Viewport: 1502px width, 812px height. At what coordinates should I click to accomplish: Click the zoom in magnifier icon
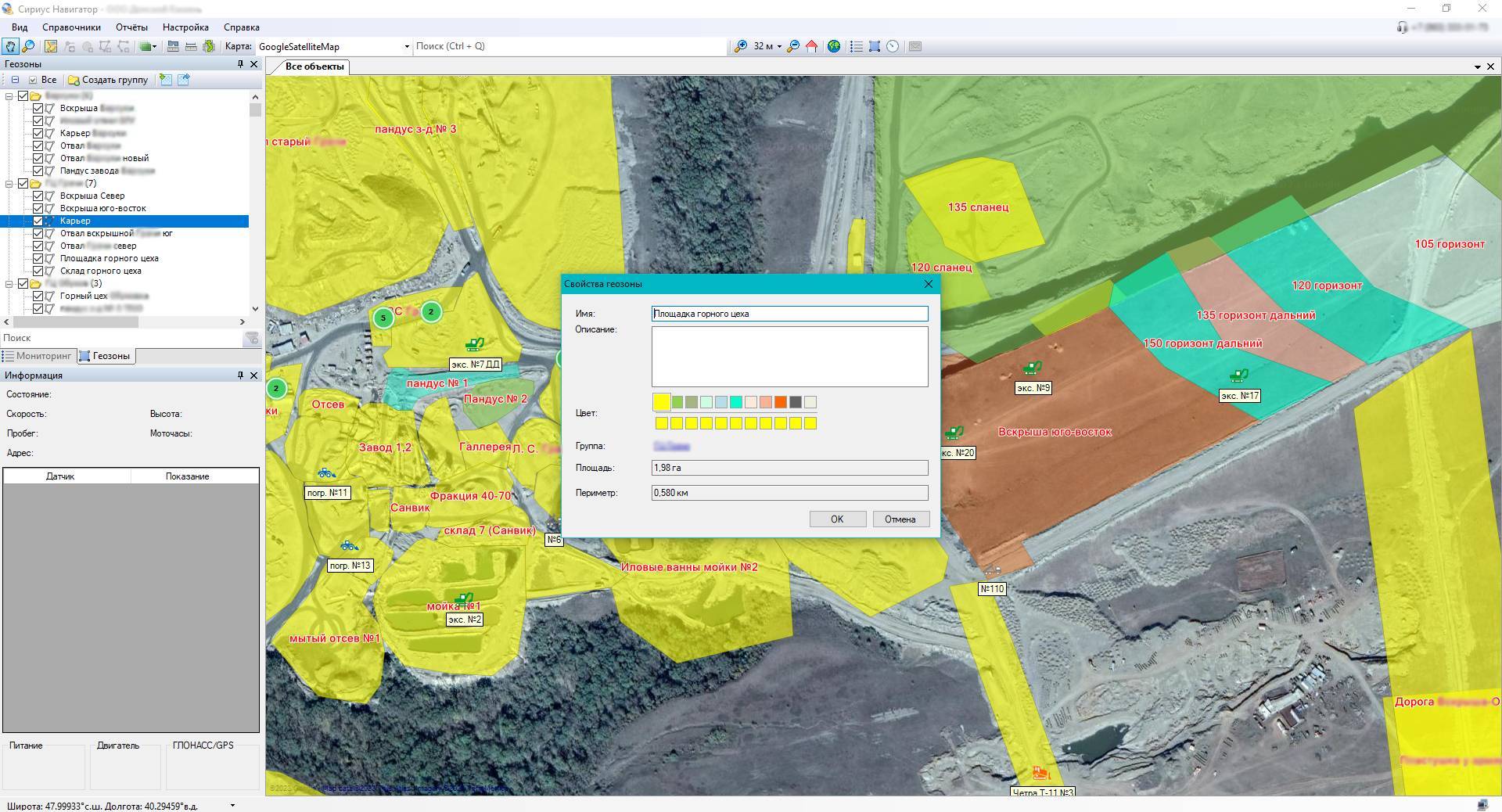tap(740, 46)
